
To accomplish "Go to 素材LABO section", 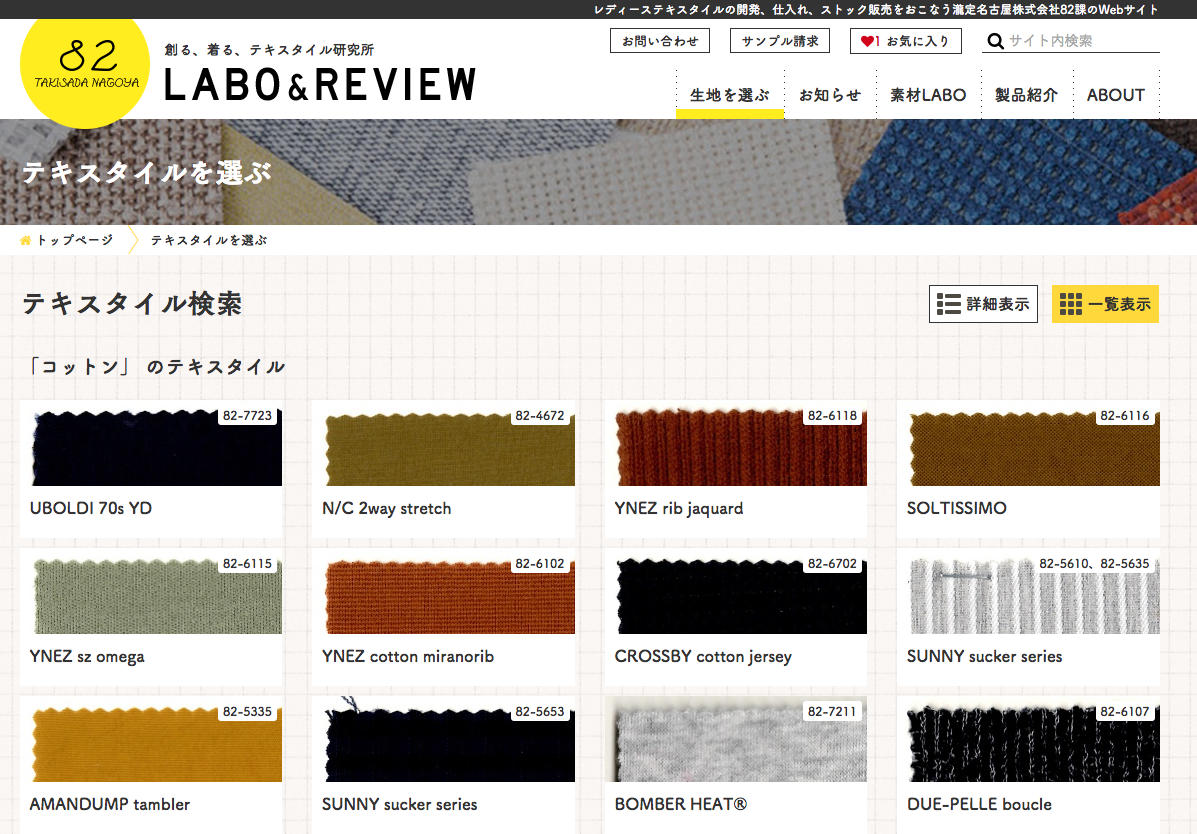I will pos(928,95).
